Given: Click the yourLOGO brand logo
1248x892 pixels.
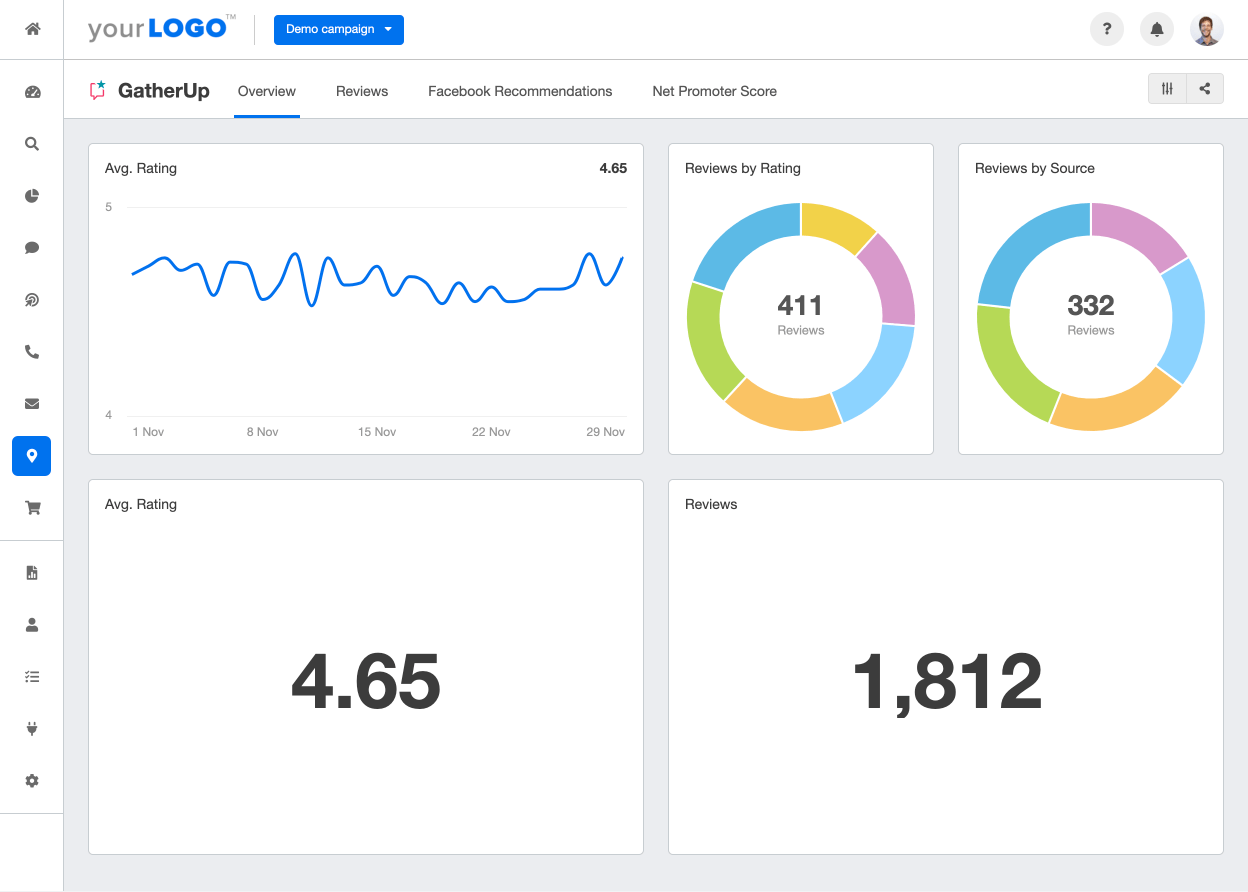Looking at the screenshot, I should 162,29.
